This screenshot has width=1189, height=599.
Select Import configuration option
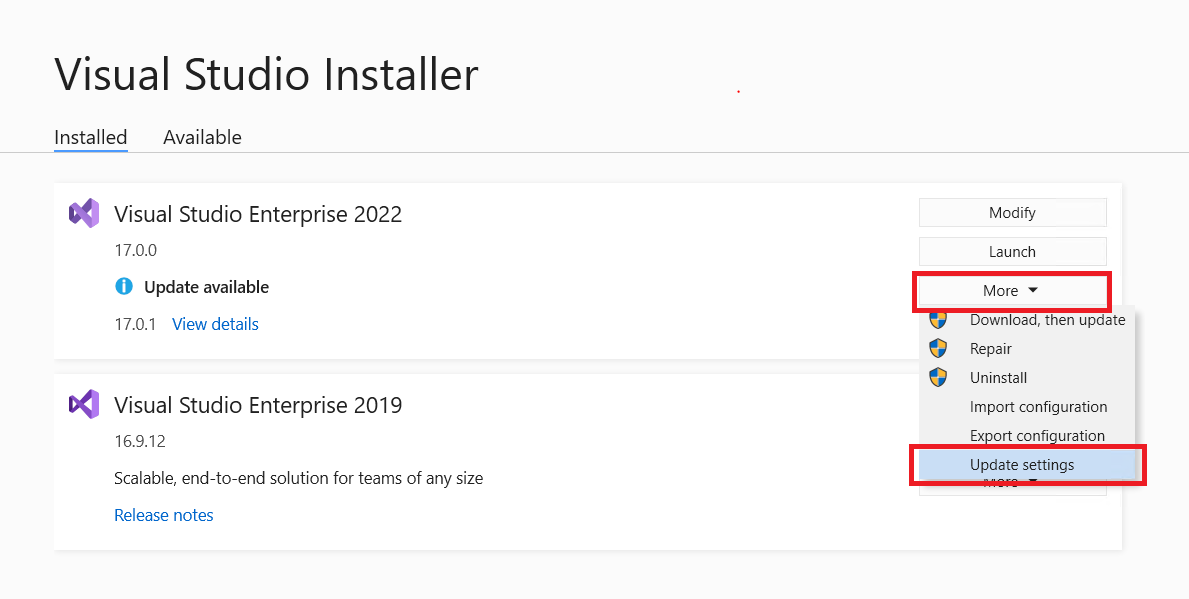1038,406
